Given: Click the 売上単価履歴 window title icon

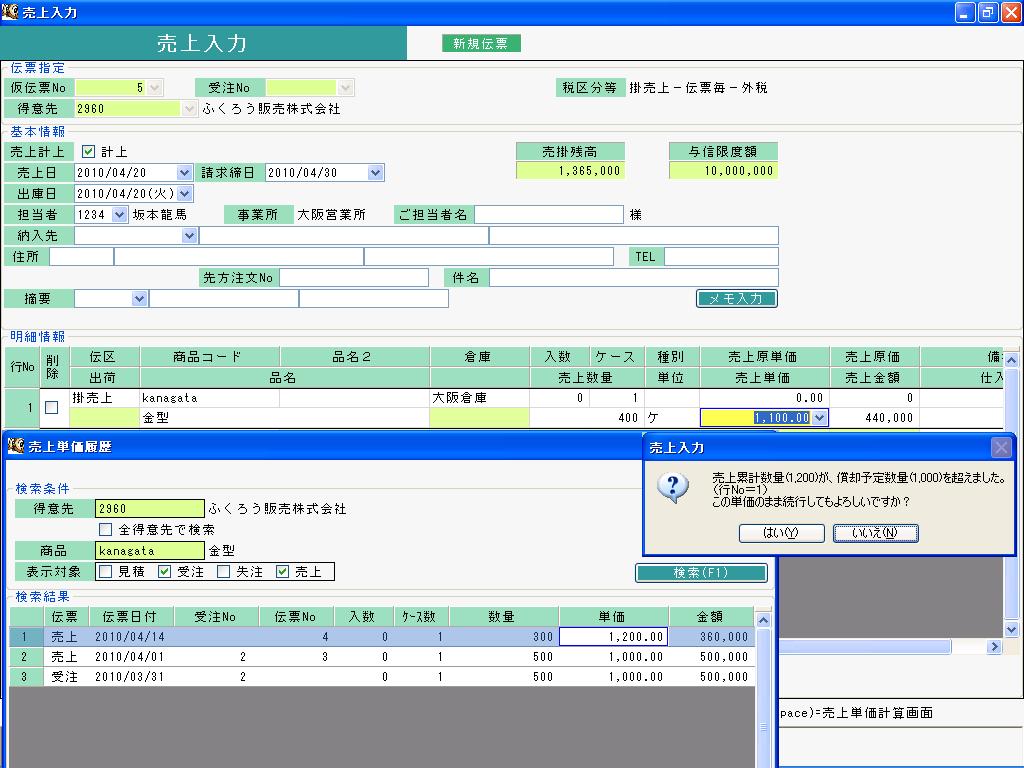Looking at the screenshot, I should (x=16, y=446).
